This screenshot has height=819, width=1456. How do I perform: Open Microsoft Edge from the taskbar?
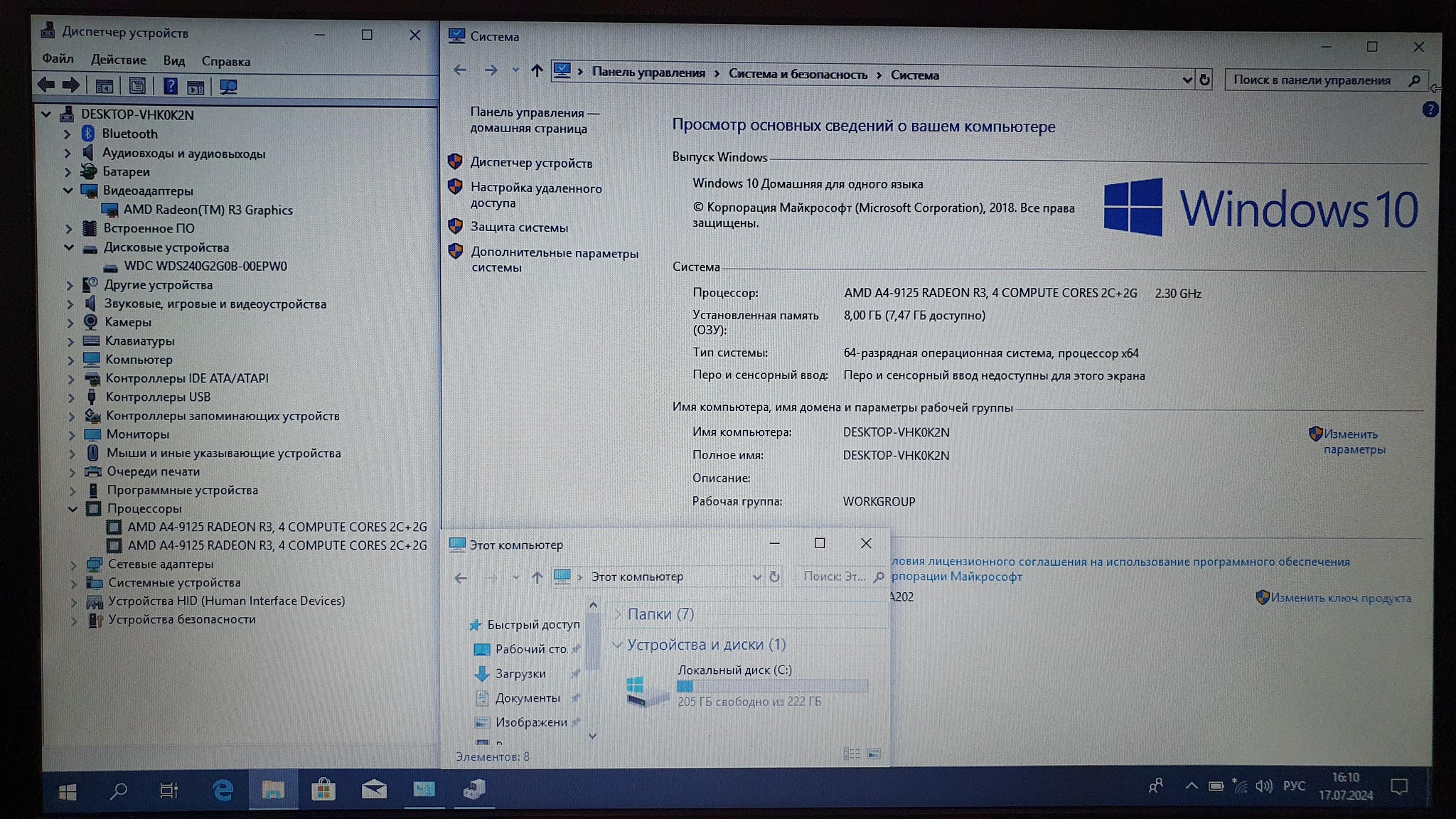click(223, 789)
